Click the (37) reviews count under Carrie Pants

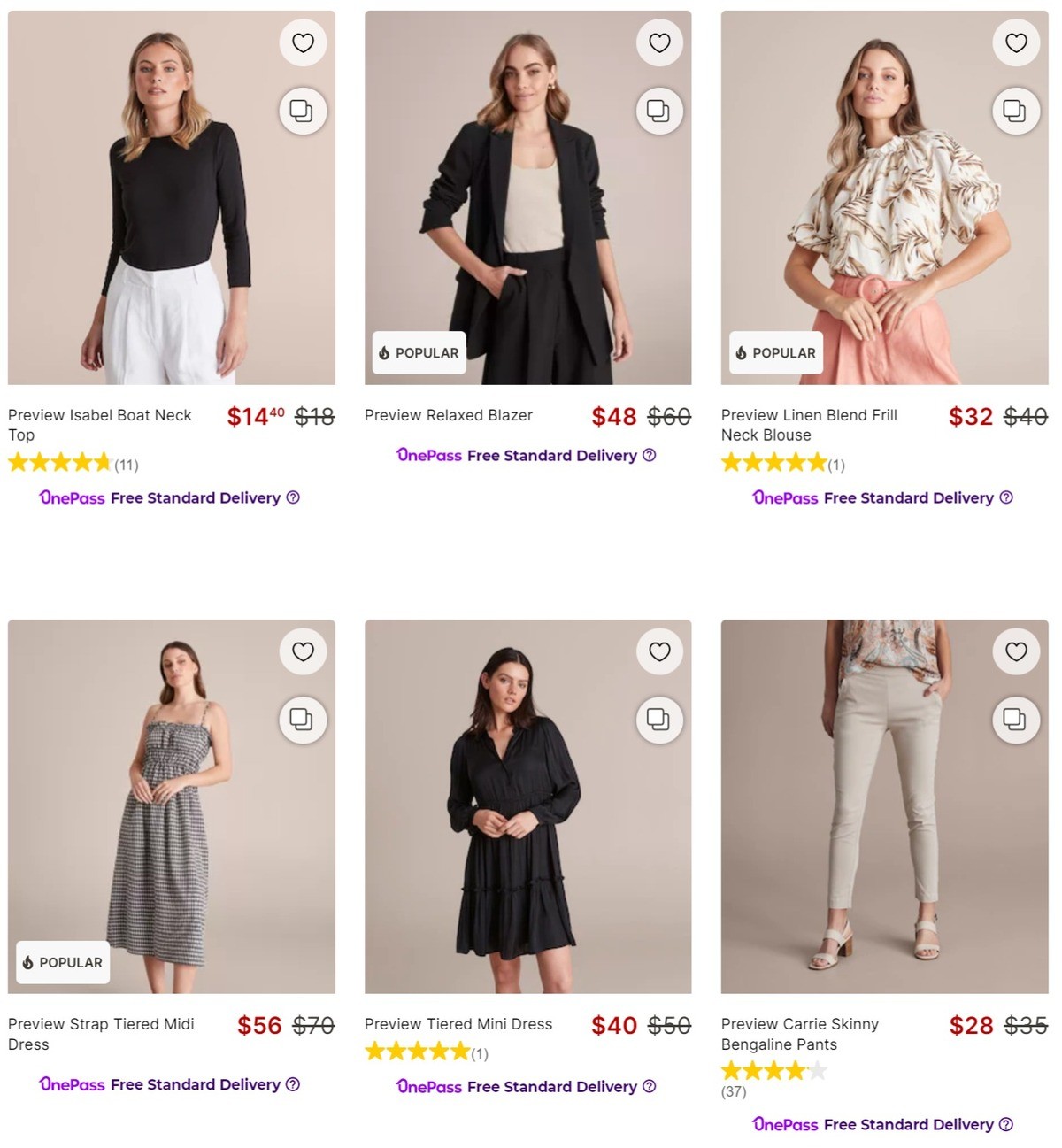click(734, 1092)
